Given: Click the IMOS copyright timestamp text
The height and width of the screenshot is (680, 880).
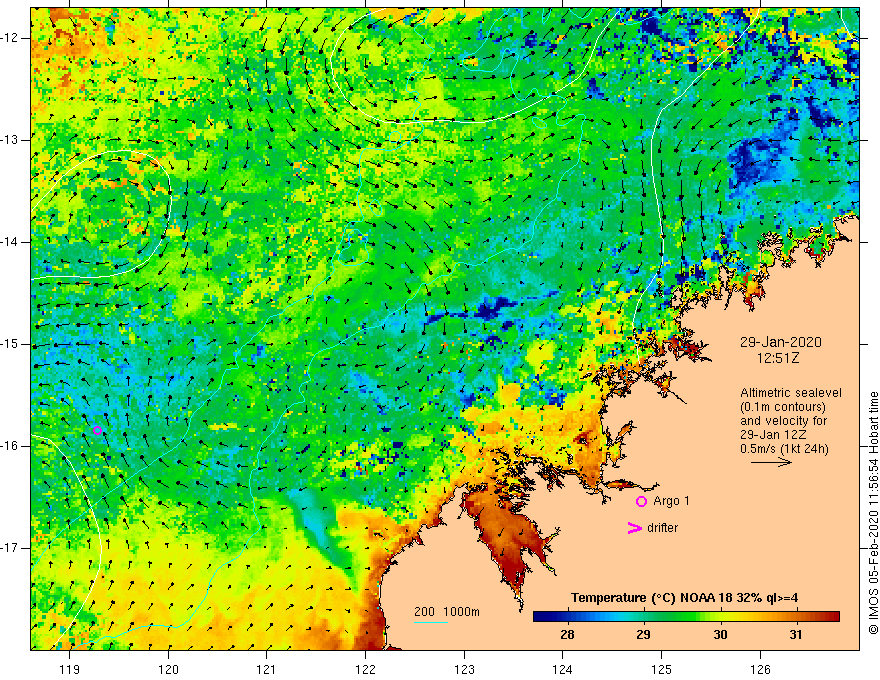Looking at the screenshot, I should click(873, 513).
